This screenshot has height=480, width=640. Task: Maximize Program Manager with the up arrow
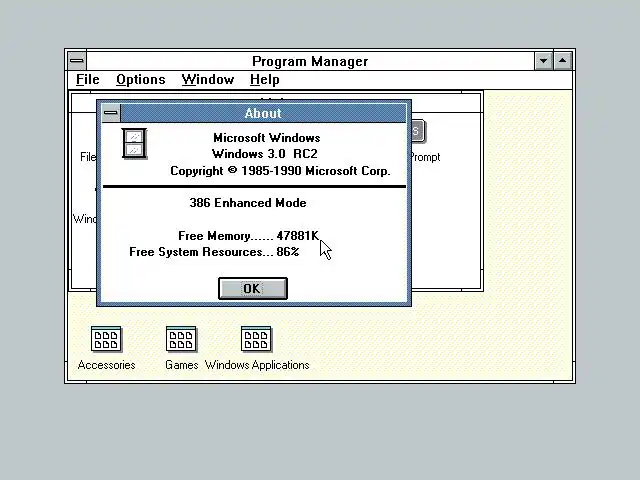[562, 61]
